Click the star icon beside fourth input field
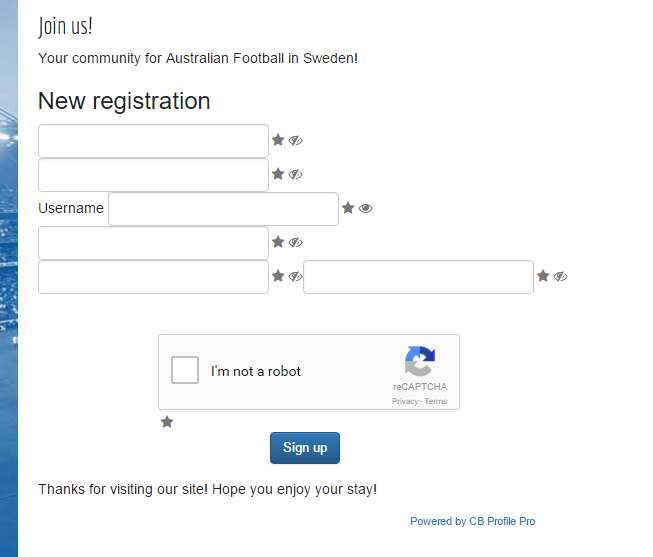The image size is (653, 557). (278, 242)
